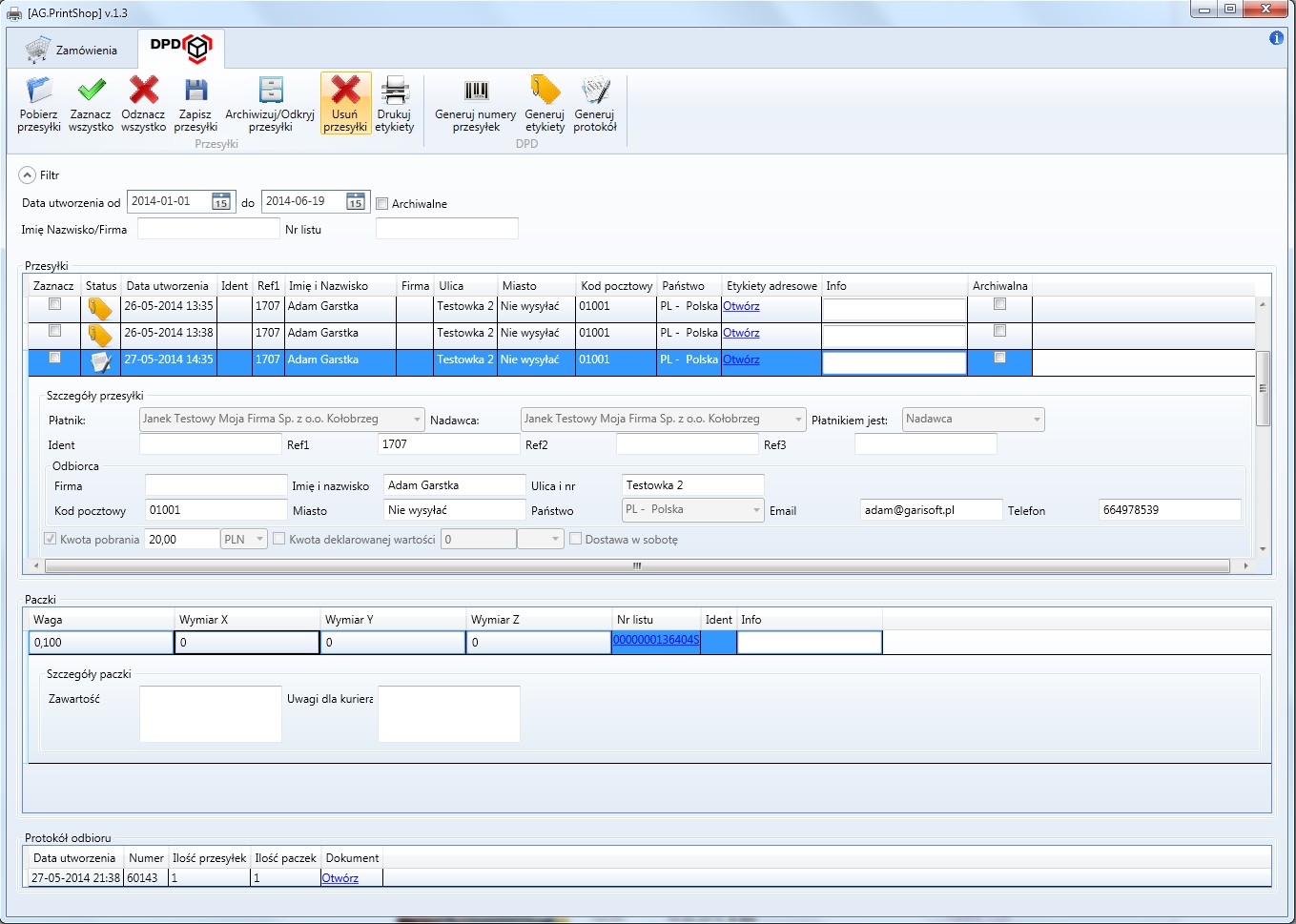
Task: Open calendar picker for end date 2014-06-19
Action: pos(355,202)
